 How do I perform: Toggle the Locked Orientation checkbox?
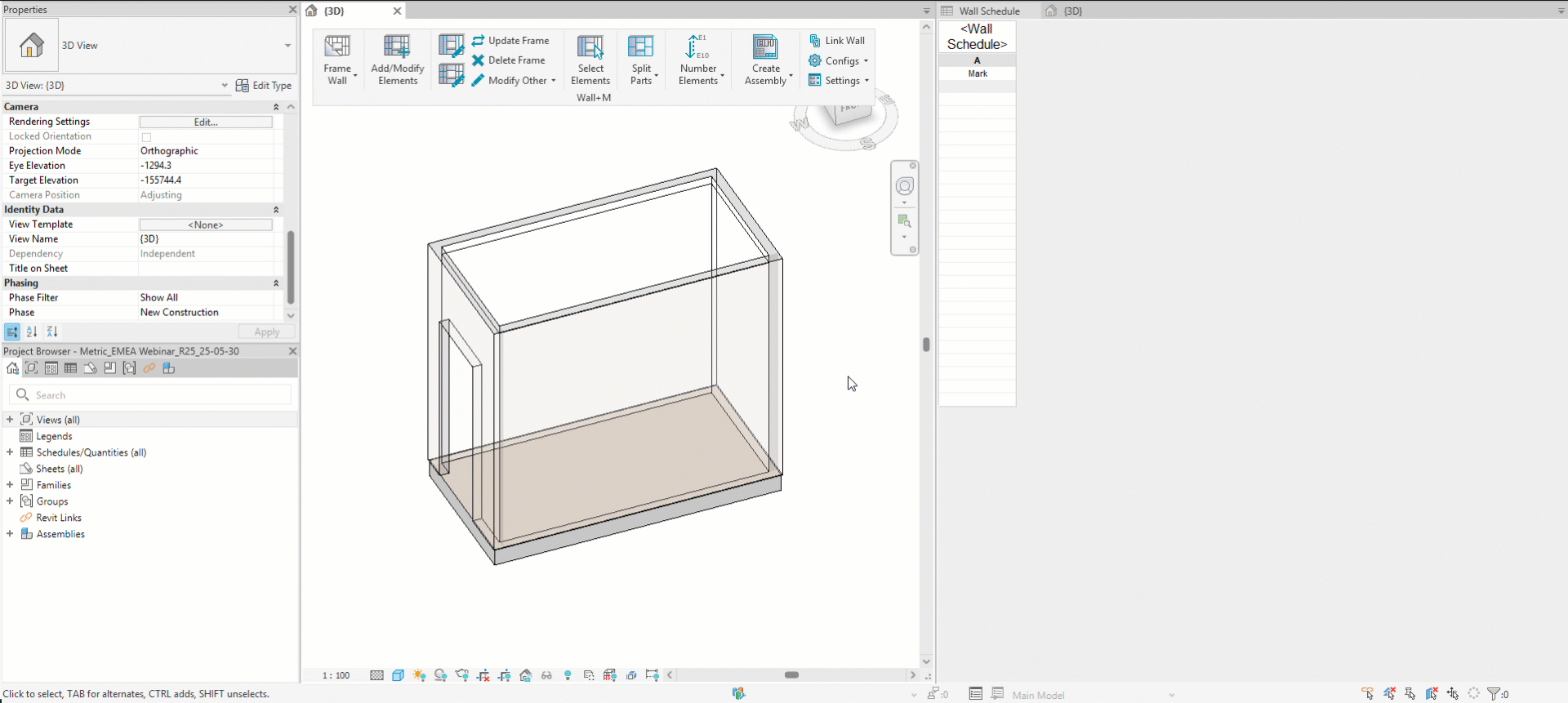(x=147, y=137)
